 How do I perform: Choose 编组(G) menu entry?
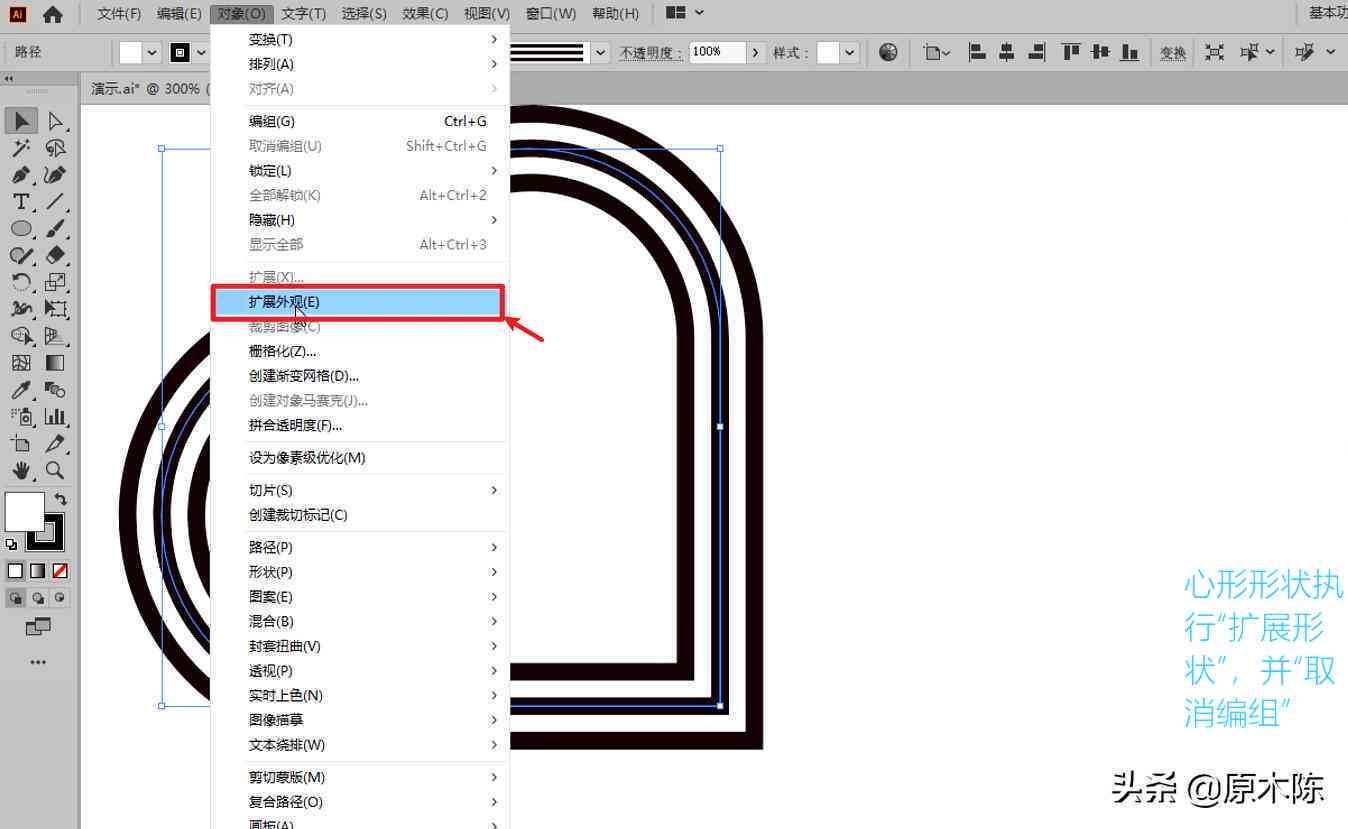(360, 121)
